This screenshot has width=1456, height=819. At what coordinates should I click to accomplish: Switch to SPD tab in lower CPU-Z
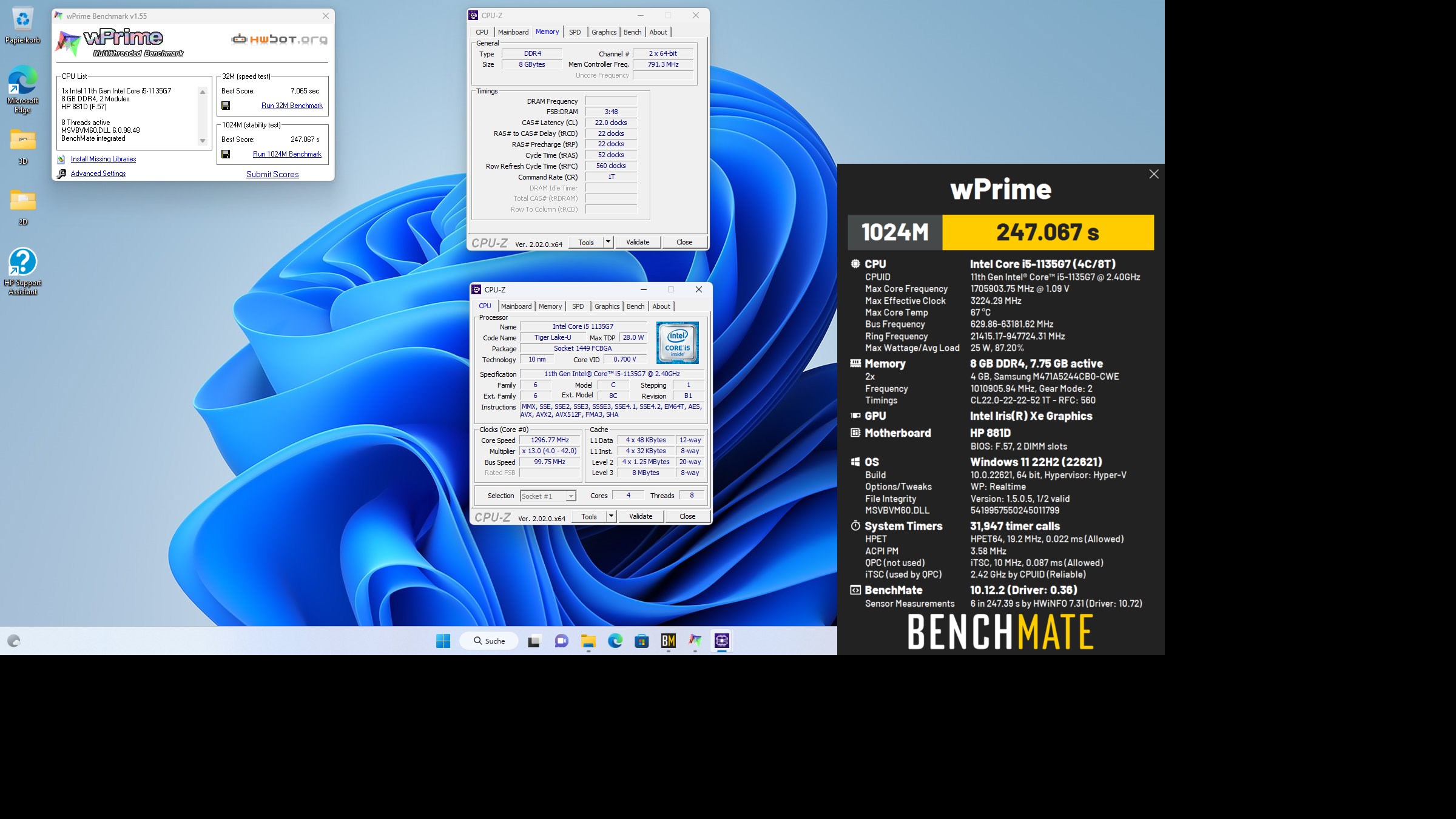tap(578, 306)
